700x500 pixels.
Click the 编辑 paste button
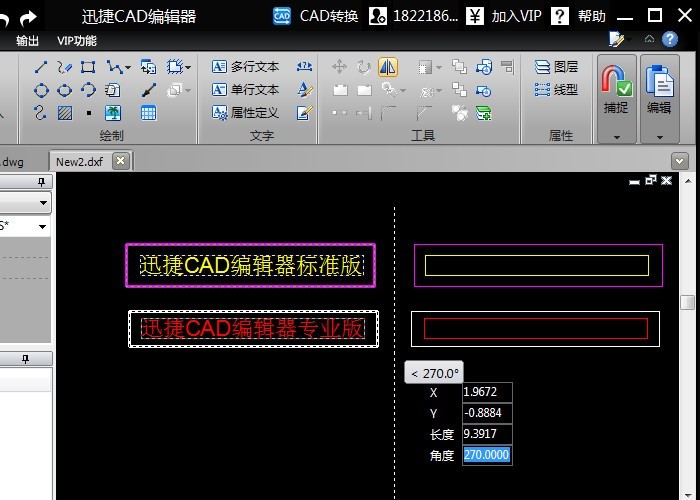click(660, 88)
